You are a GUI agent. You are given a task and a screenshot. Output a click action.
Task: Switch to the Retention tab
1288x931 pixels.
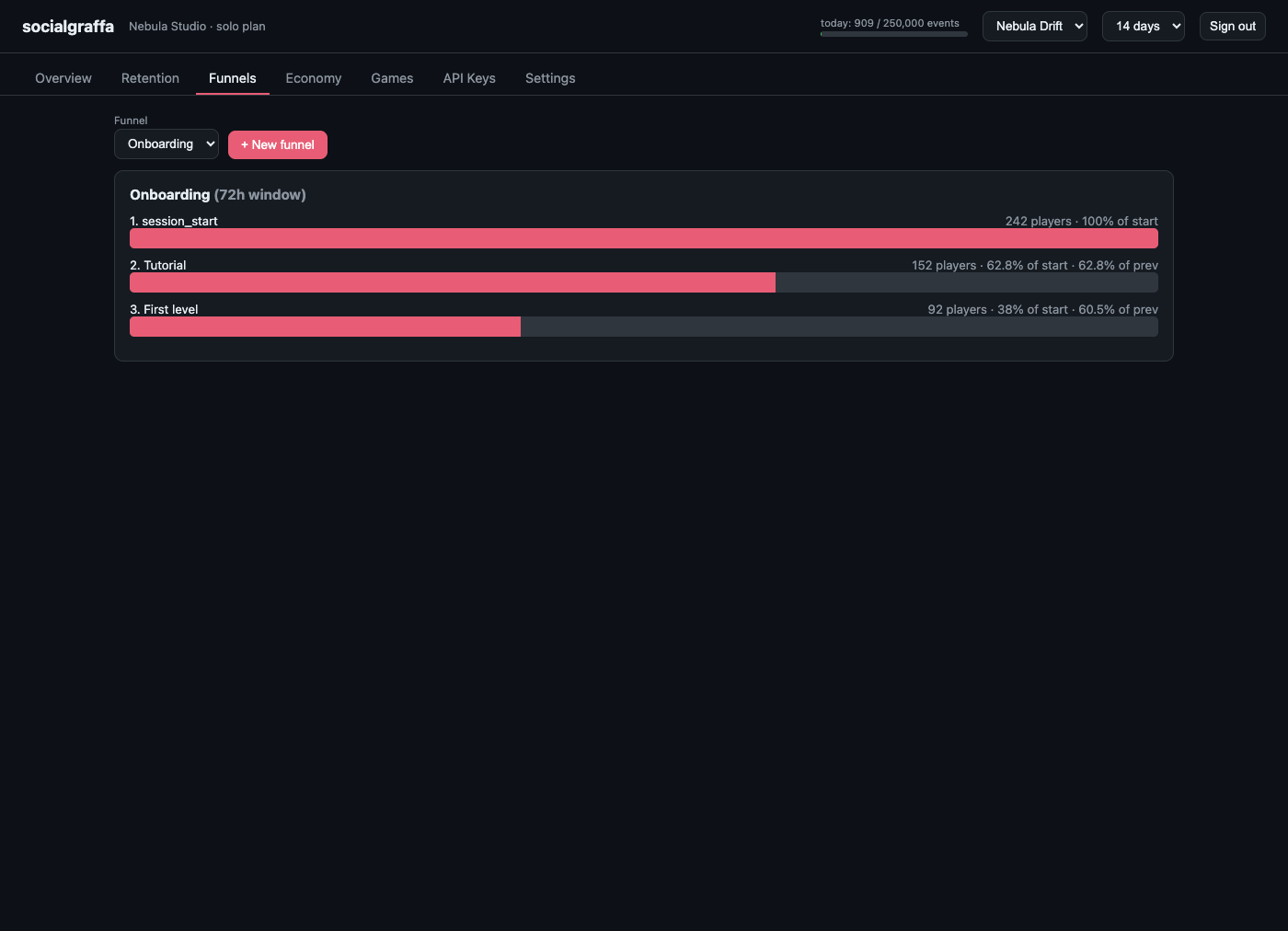pyautogui.click(x=150, y=78)
